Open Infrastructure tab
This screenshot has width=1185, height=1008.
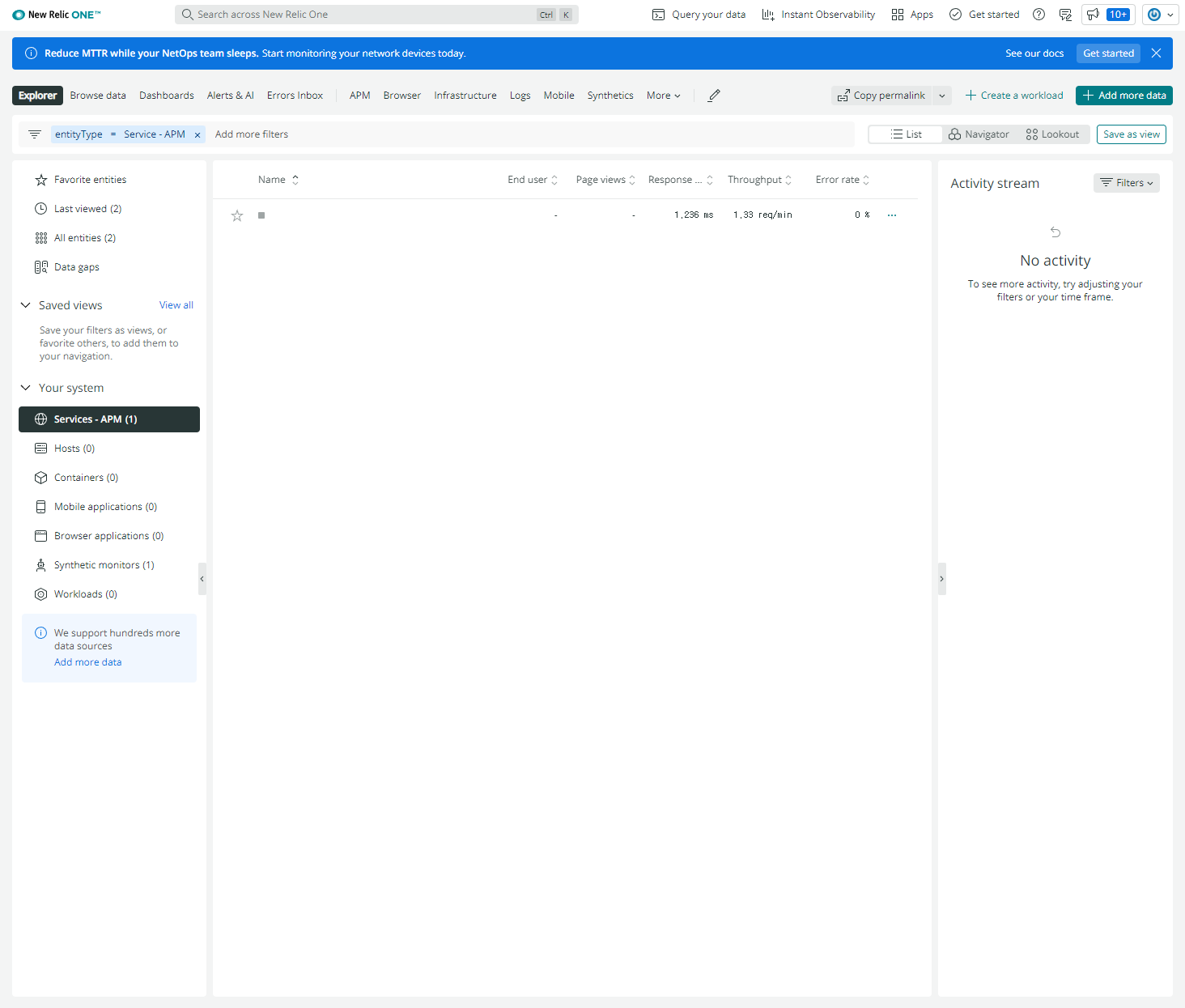[x=465, y=96]
